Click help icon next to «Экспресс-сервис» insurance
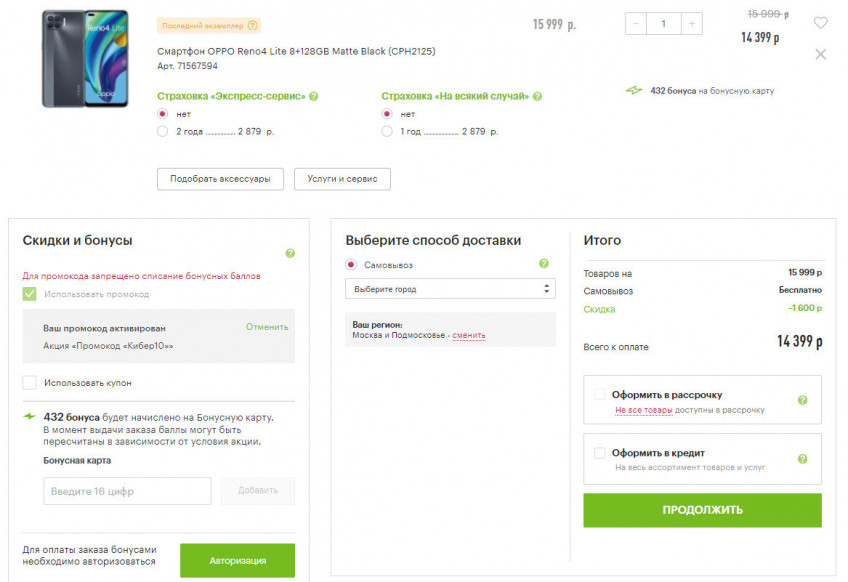The image size is (848, 582). pos(314,97)
